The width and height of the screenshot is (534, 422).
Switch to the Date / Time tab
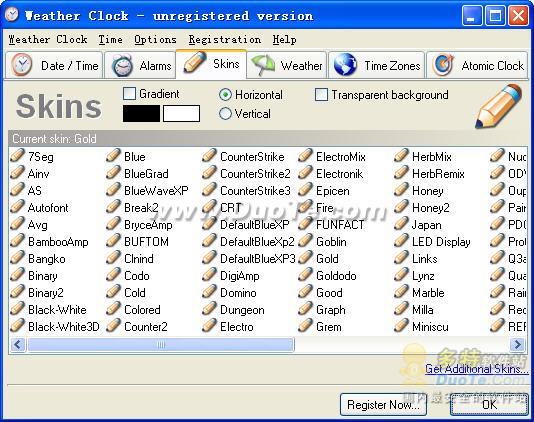[x=54, y=65]
